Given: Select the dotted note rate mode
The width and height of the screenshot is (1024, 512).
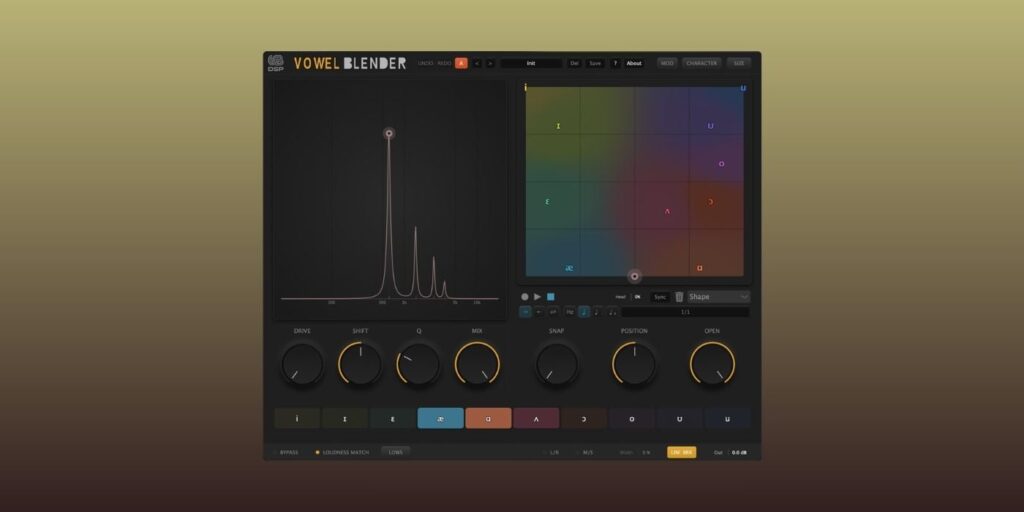Looking at the screenshot, I should (x=598, y=312).
